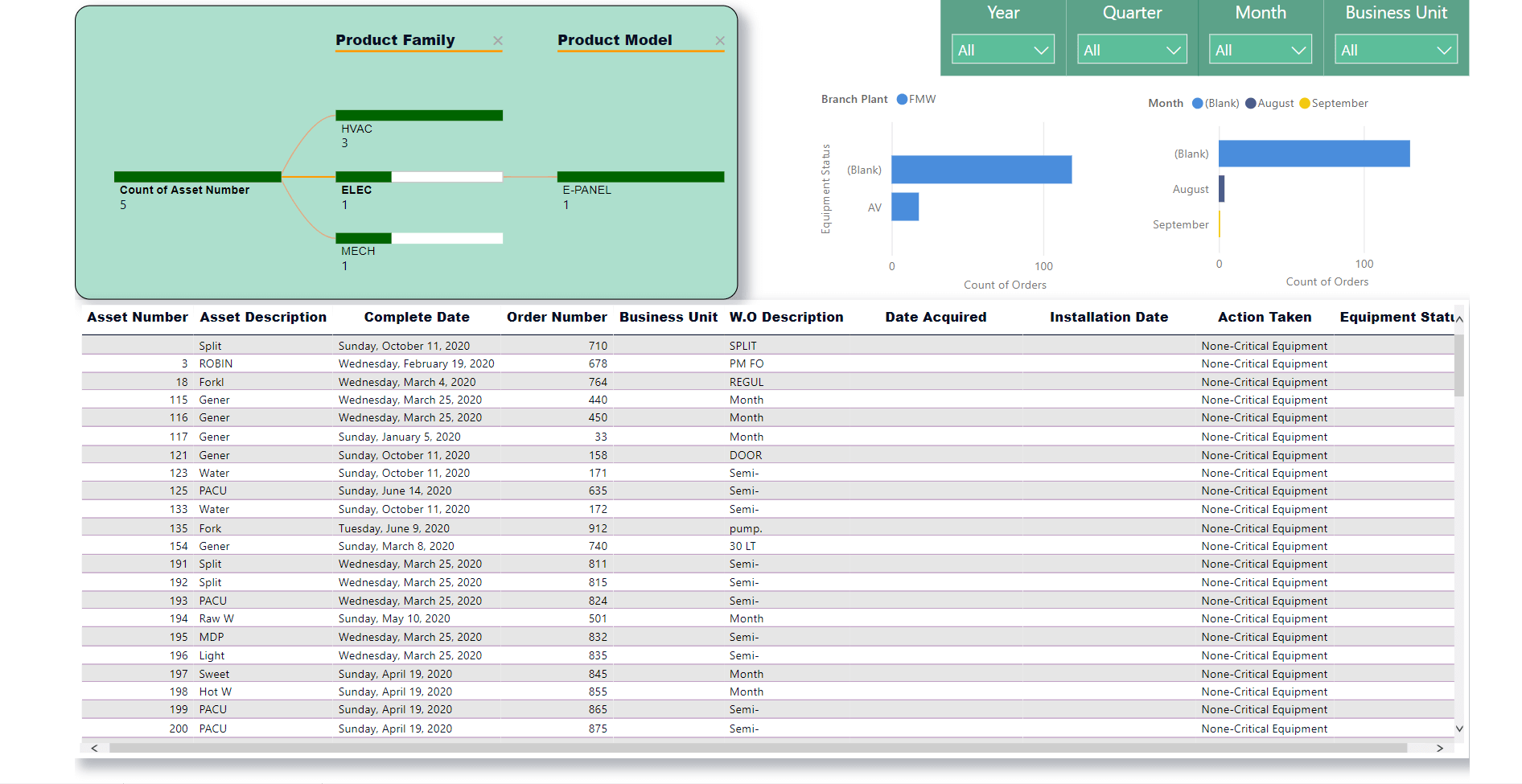Click the FMW legend marker
The width and height of the screenshot is (1522, 784).
pyautogui.click(x=902, y=99)
